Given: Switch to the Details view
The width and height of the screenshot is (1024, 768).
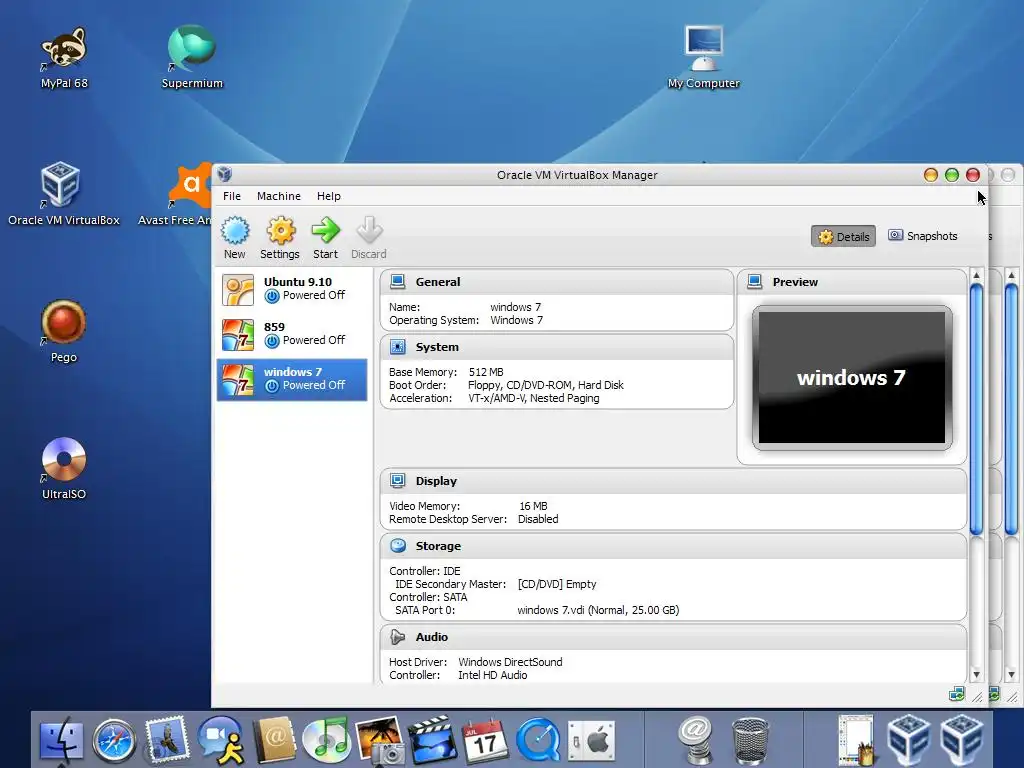Looking at the screenshot, I should [843, 236].
